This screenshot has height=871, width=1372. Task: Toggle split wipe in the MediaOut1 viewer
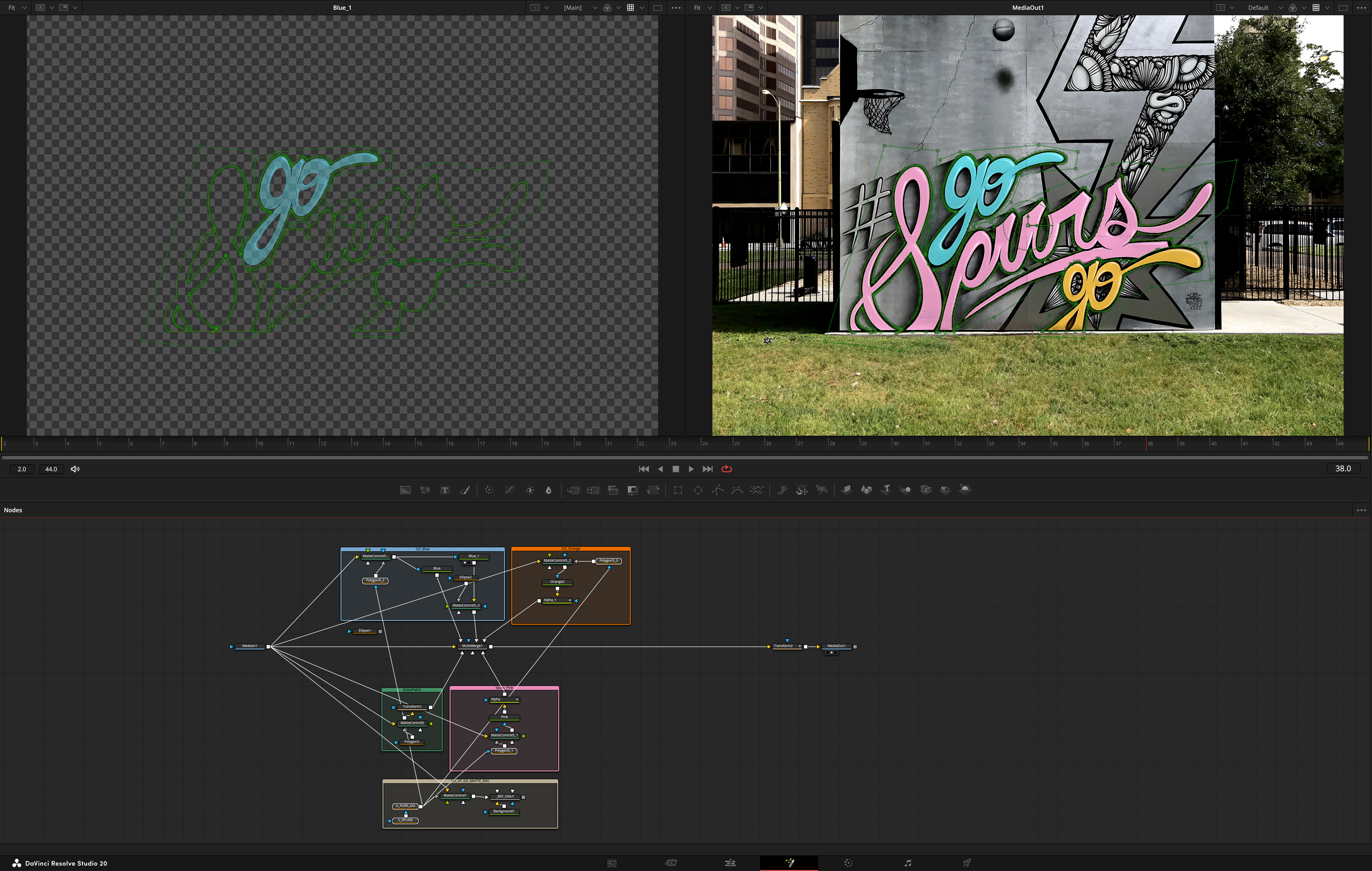[x=749, y=7]
